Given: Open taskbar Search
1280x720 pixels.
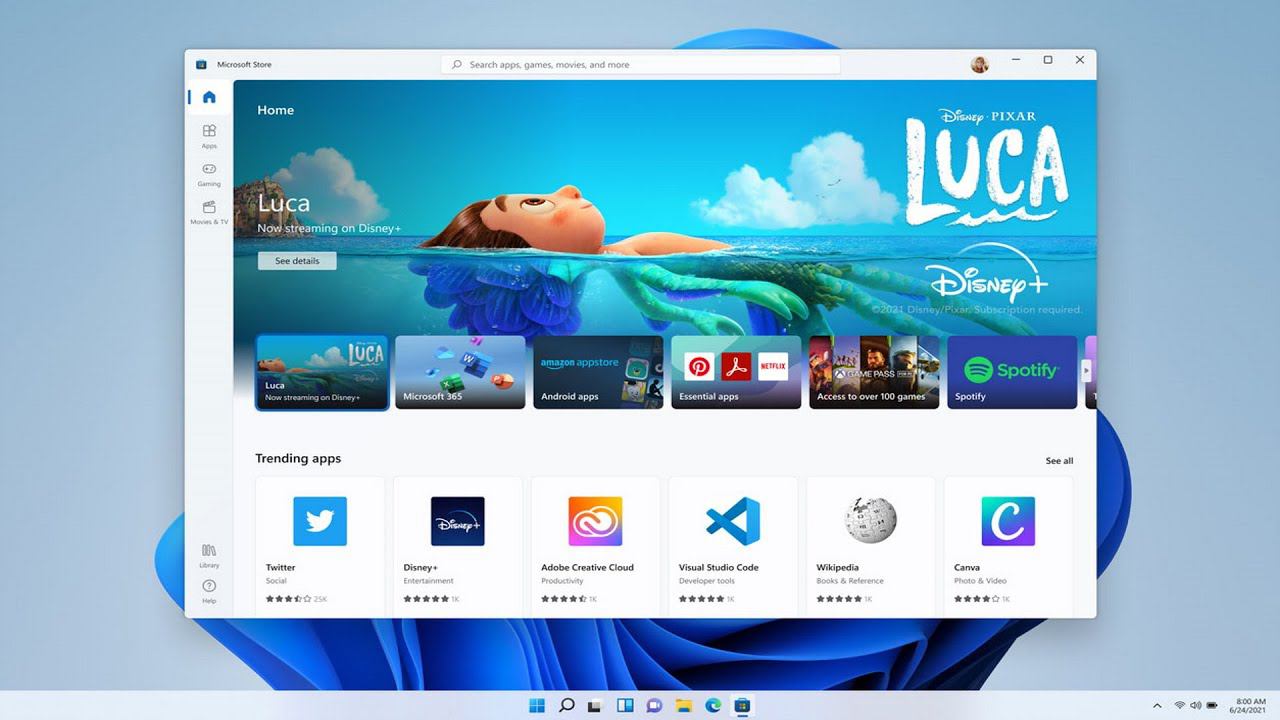Looking at the screenshot, I should click(x=566, y=705).
